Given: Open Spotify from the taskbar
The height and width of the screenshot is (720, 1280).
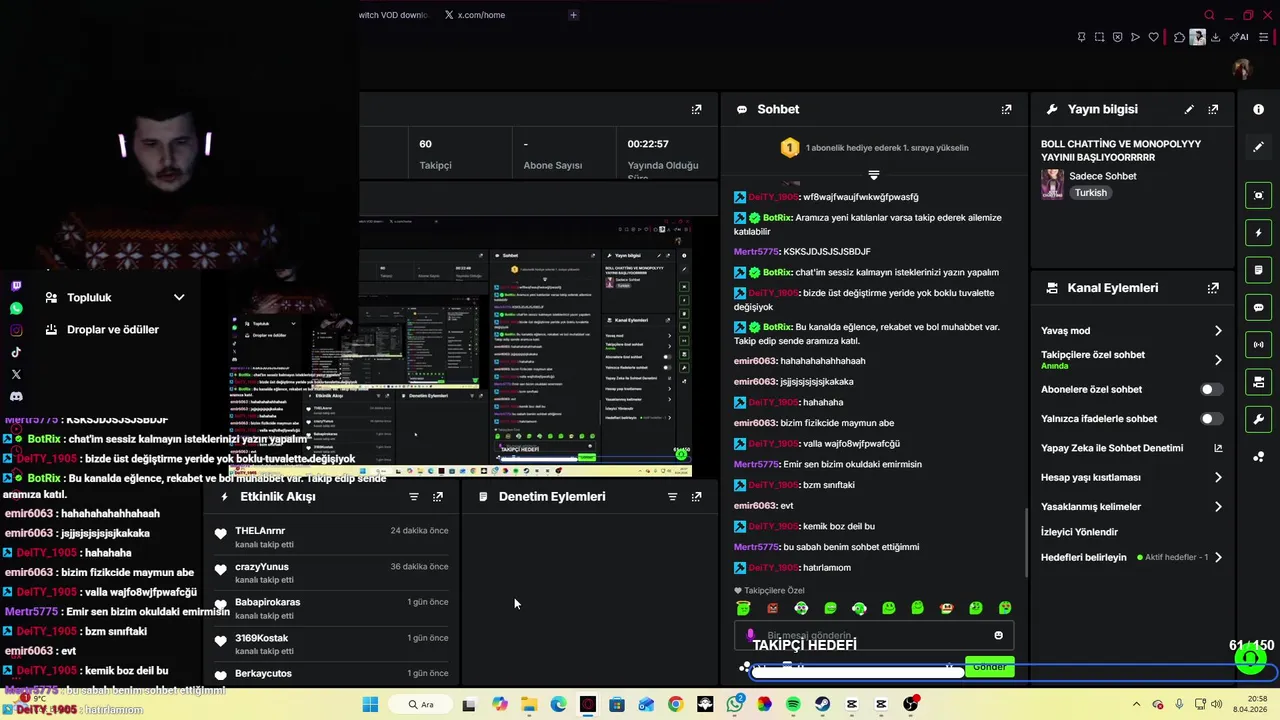Looking at the screenshot, I should pos(793,704).
